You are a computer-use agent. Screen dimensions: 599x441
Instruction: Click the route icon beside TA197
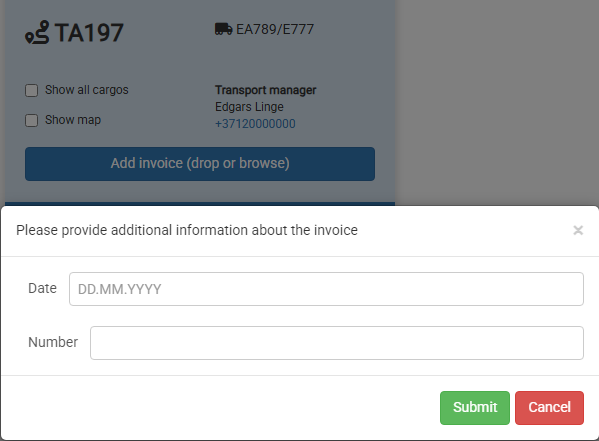click(37, 33)
